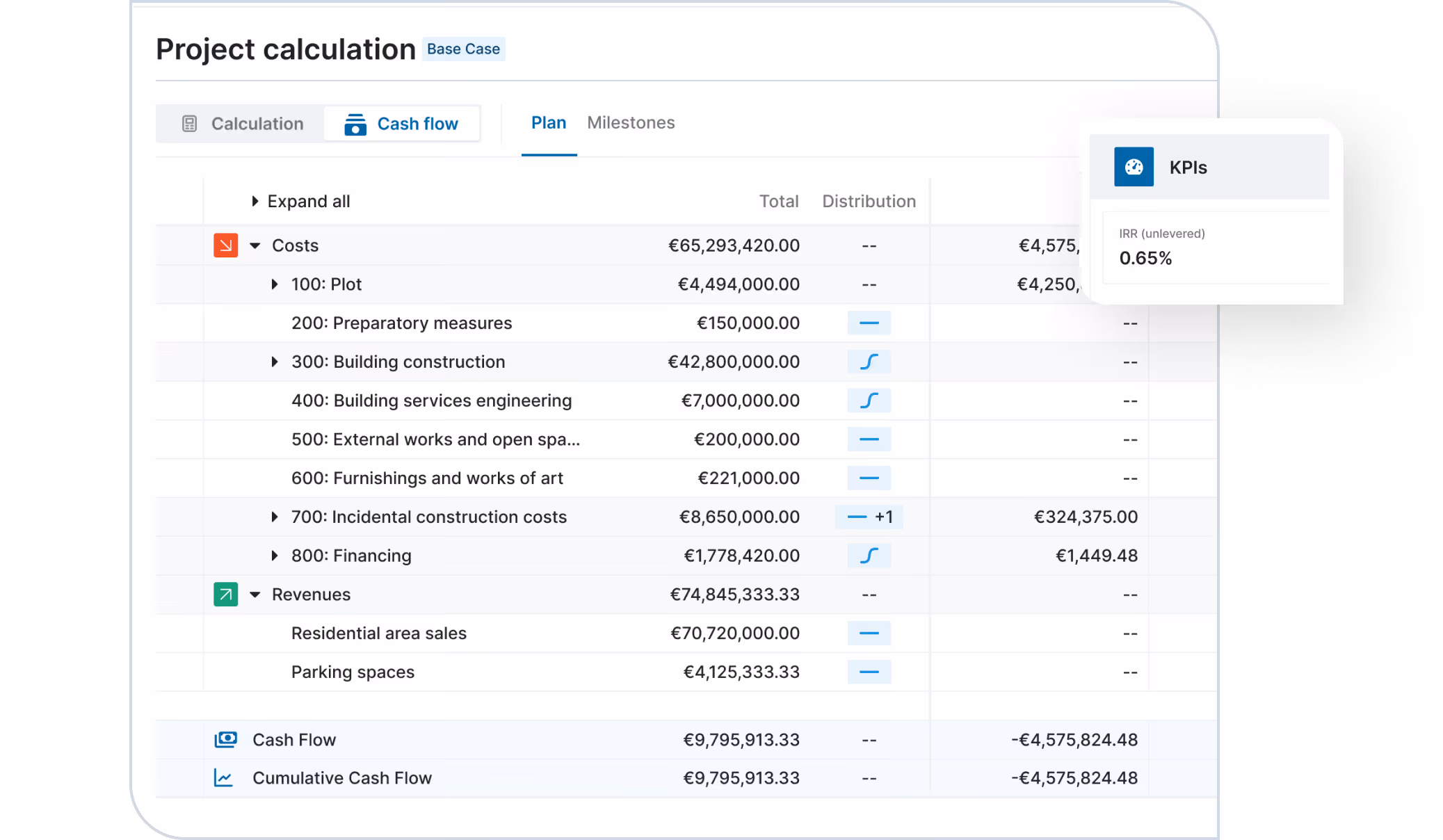The image size is (1443, 840).
Task: Click S-curve distribution icon for Financing row
Action: click(x=869, y=556)
